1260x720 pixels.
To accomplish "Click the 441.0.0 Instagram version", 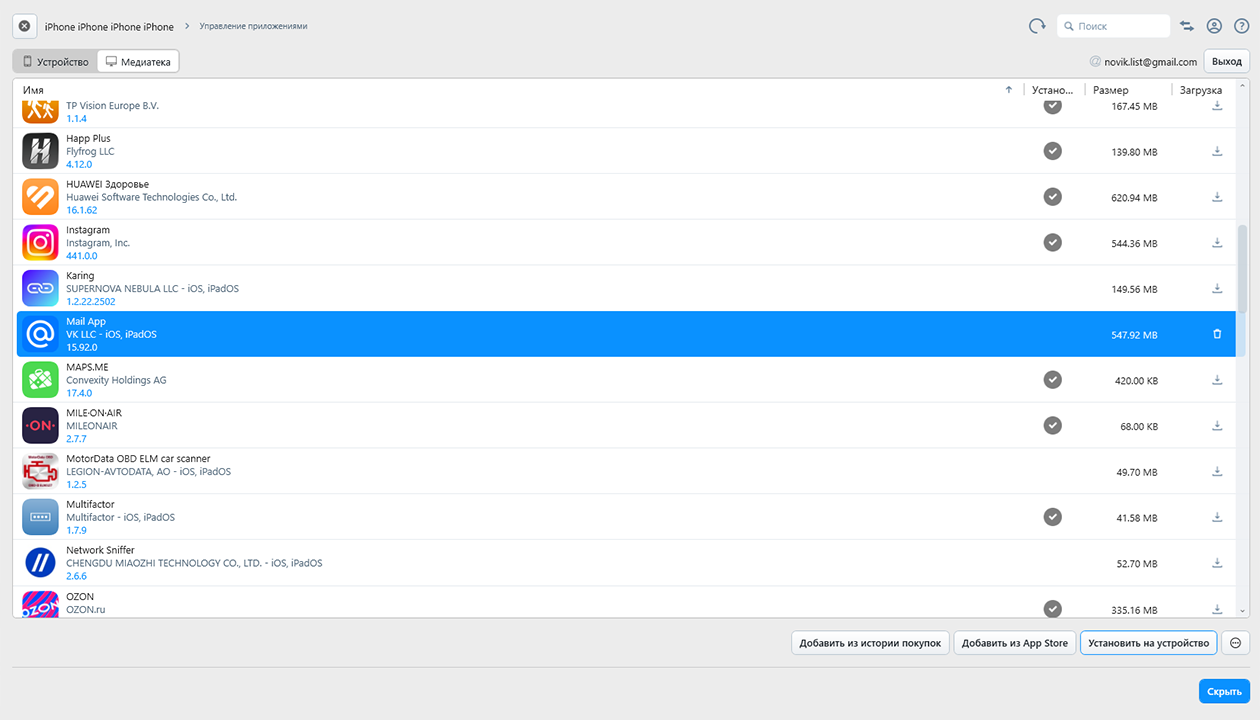I will [81, 256].
